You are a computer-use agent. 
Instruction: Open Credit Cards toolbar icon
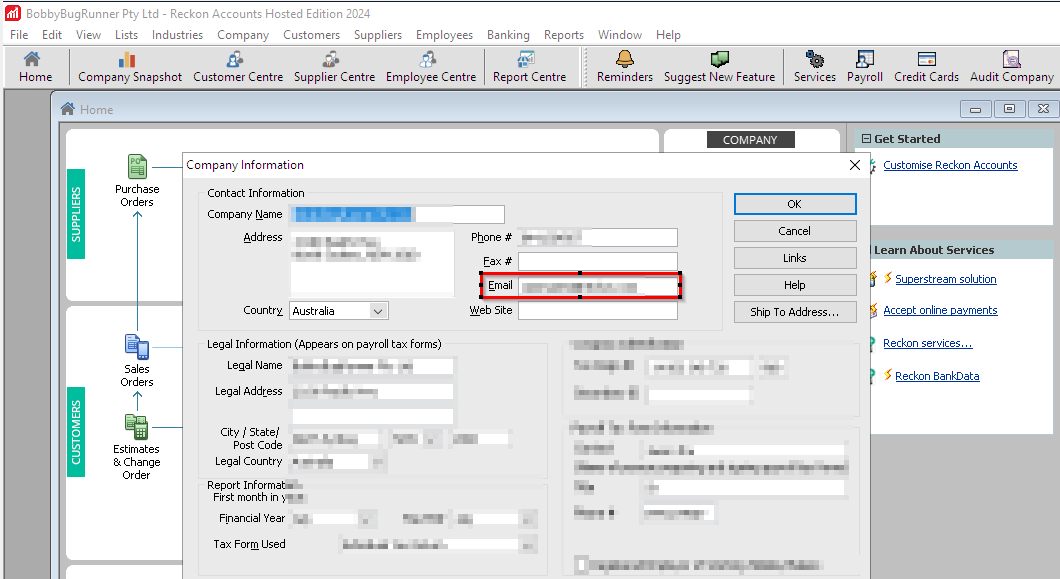(926, 67)
